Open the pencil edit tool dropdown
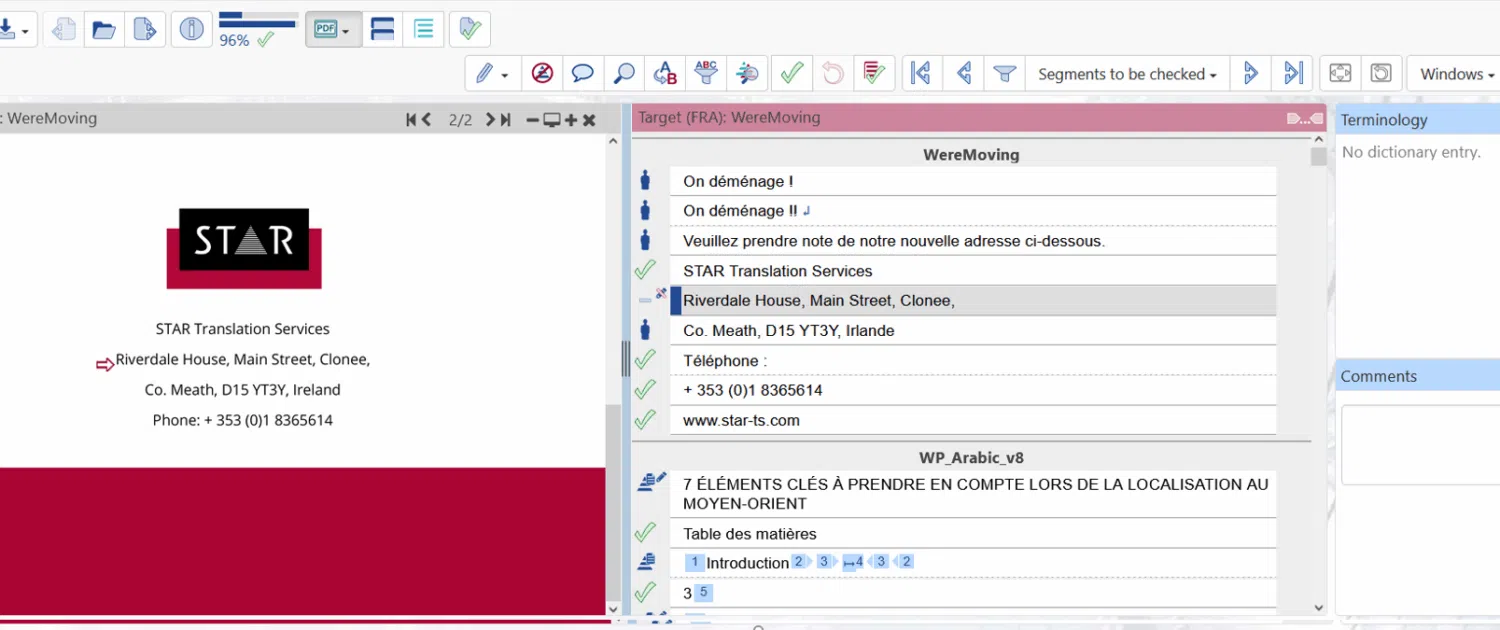 click(x=492, y=73)
